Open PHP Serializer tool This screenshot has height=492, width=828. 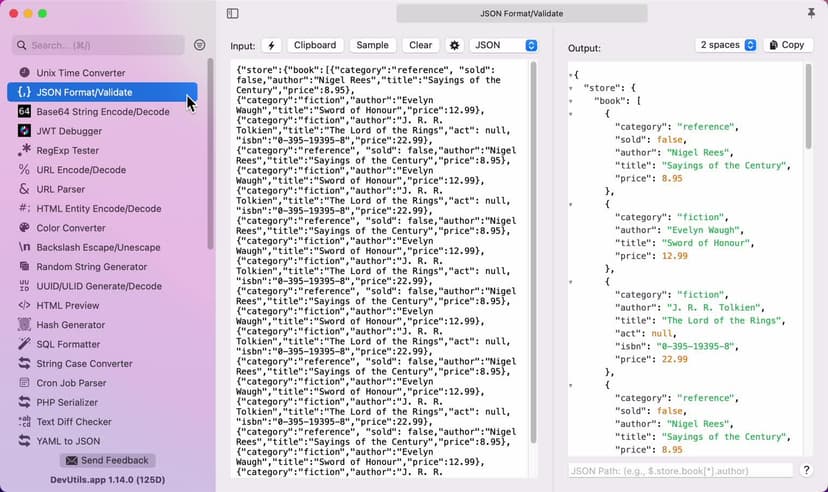(x=102, y=402)
